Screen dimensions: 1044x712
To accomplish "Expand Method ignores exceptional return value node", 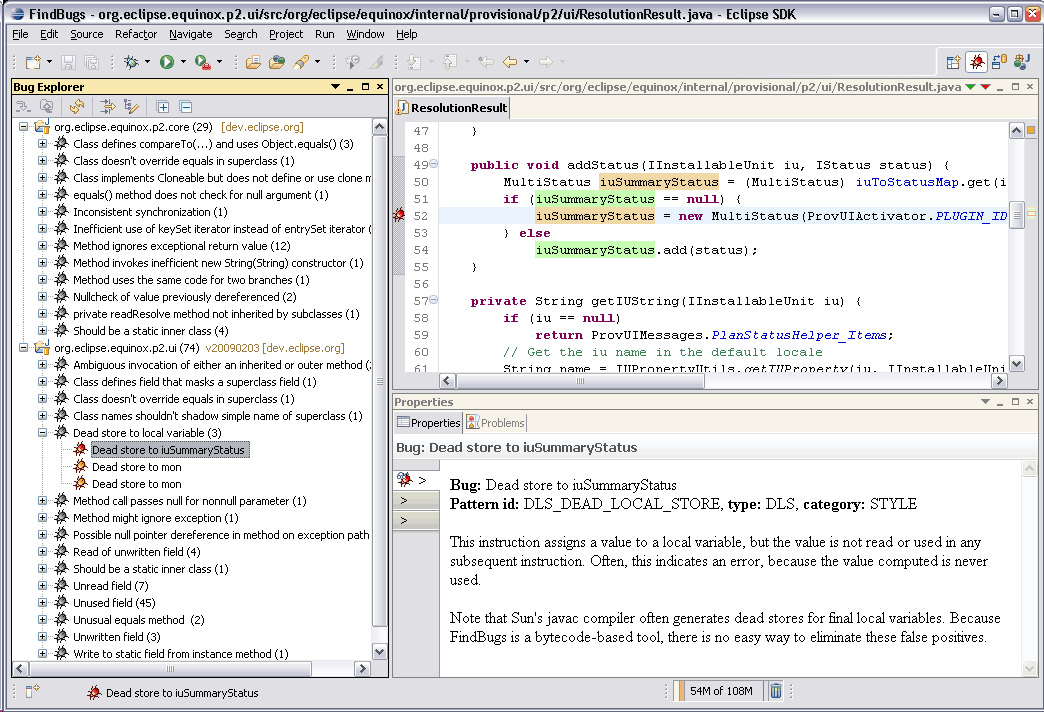I will tap(43, 246).
